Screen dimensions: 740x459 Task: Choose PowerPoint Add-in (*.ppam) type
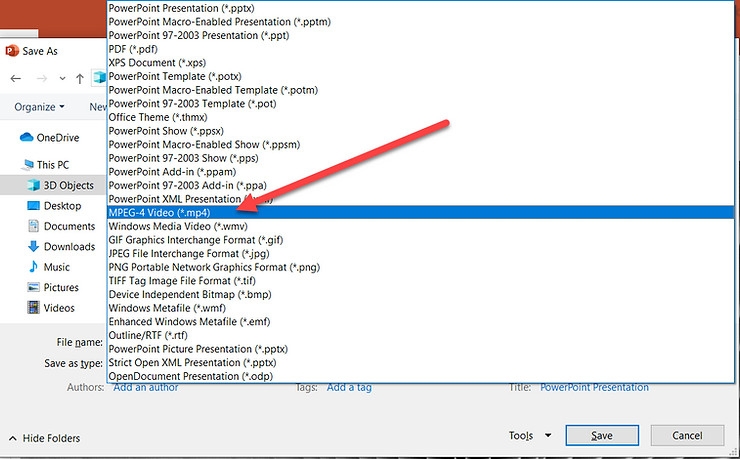[x=420, y=172]
